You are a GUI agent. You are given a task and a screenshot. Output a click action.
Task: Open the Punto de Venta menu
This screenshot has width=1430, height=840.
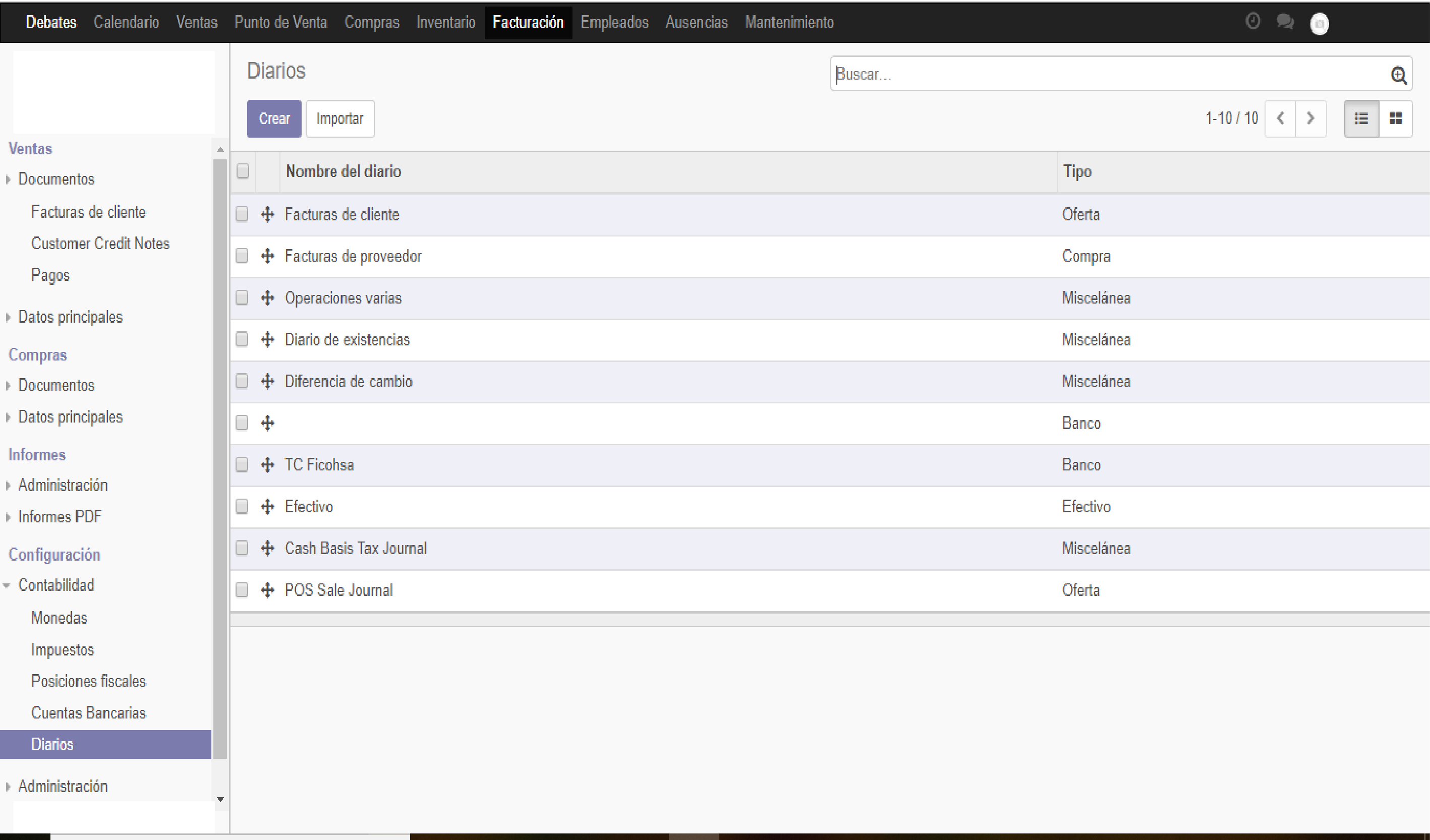[280, 22]
